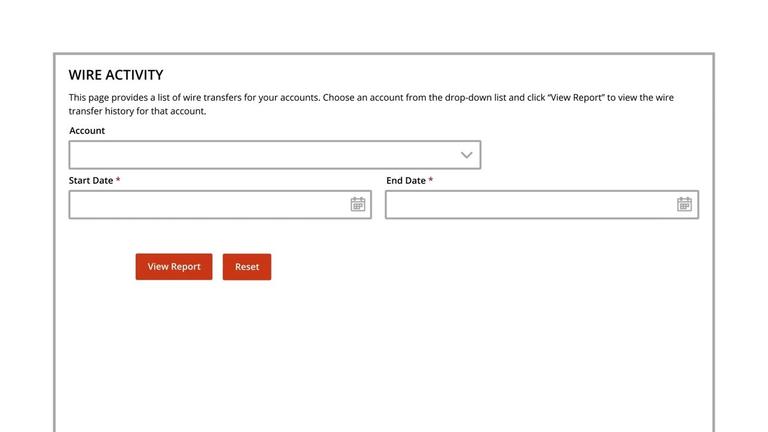Click the Account field label
Image resolution: width=768 pixels, height=432 pixels.
click(87, 131)
